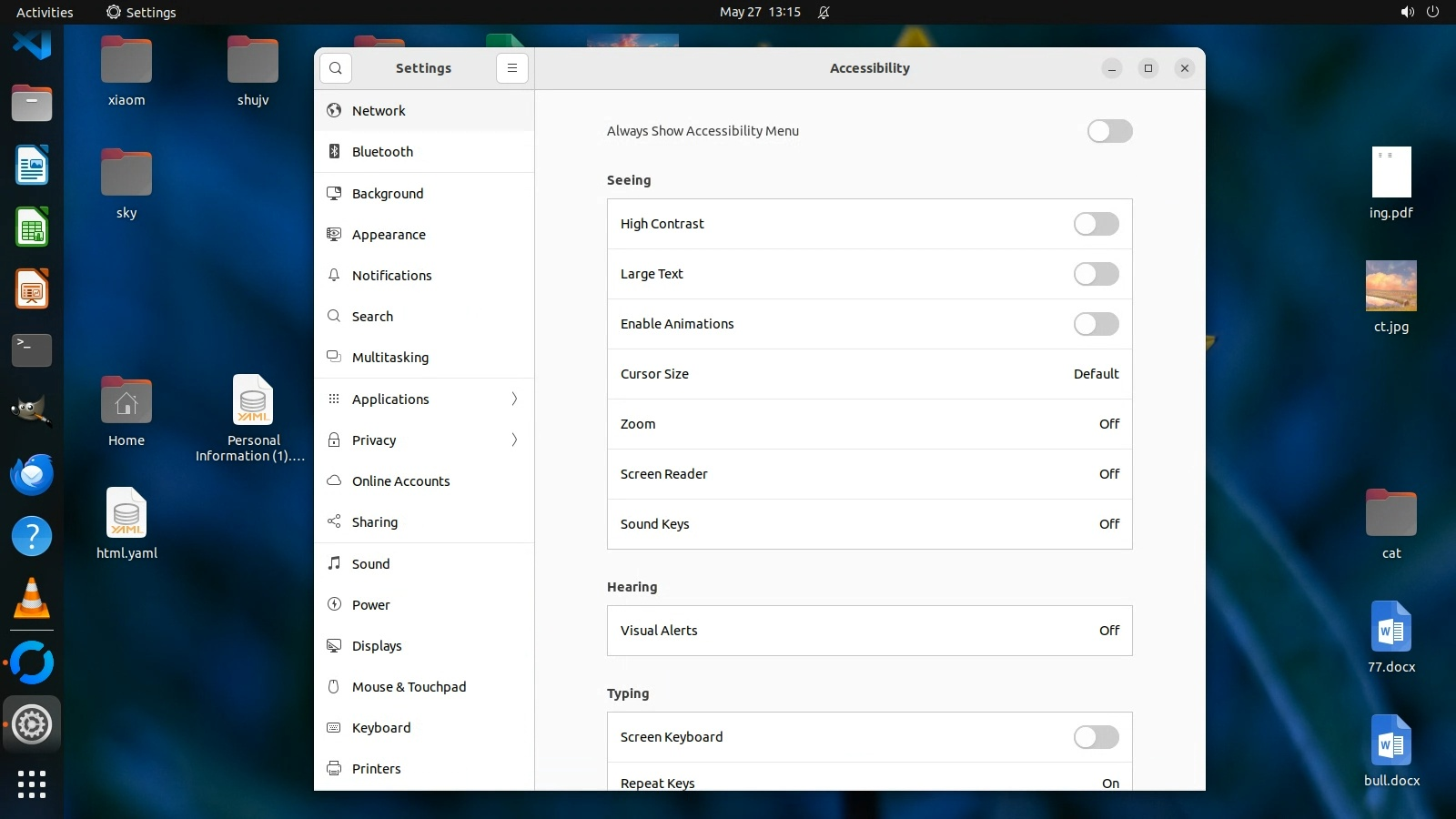Select Online Accounts in the sidebar
The height and width of the screenshot is (819, 1456).
click(400, 481)
